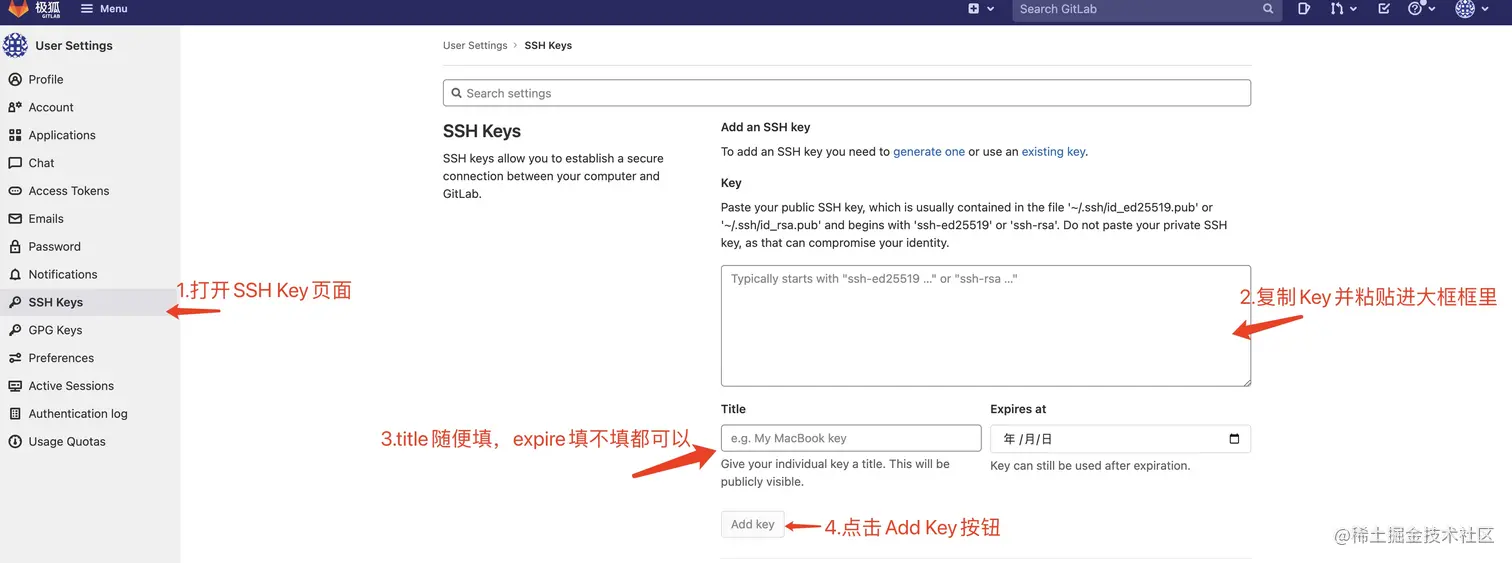Image resolution: width=1512 pixels, height=563 pixels.
Task: Expand the create new dropdown arrow
Action: (991, 8)
